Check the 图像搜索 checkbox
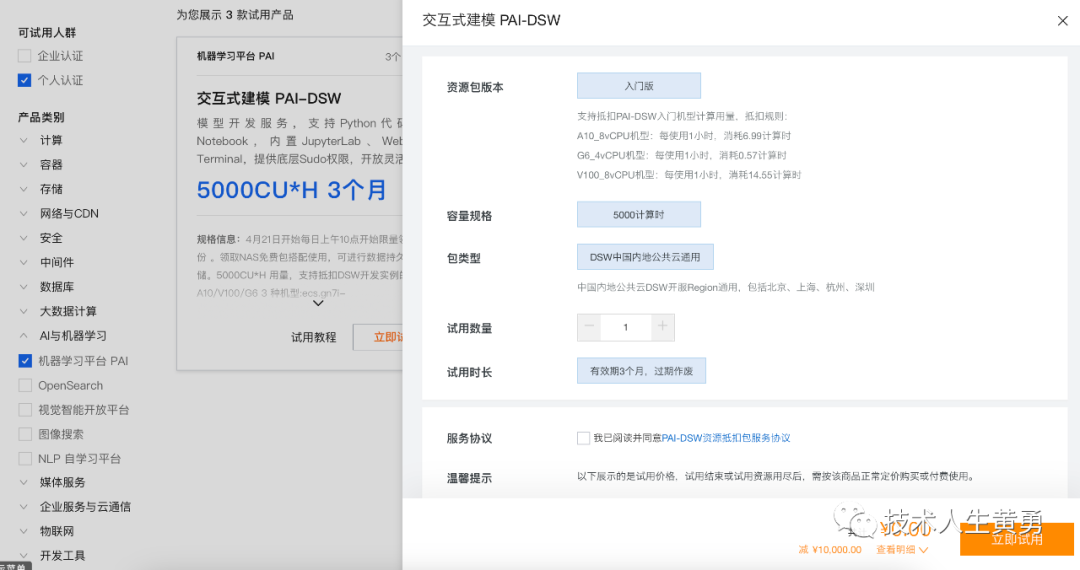Screen dimensions: 1080x570 pos(25,434)
